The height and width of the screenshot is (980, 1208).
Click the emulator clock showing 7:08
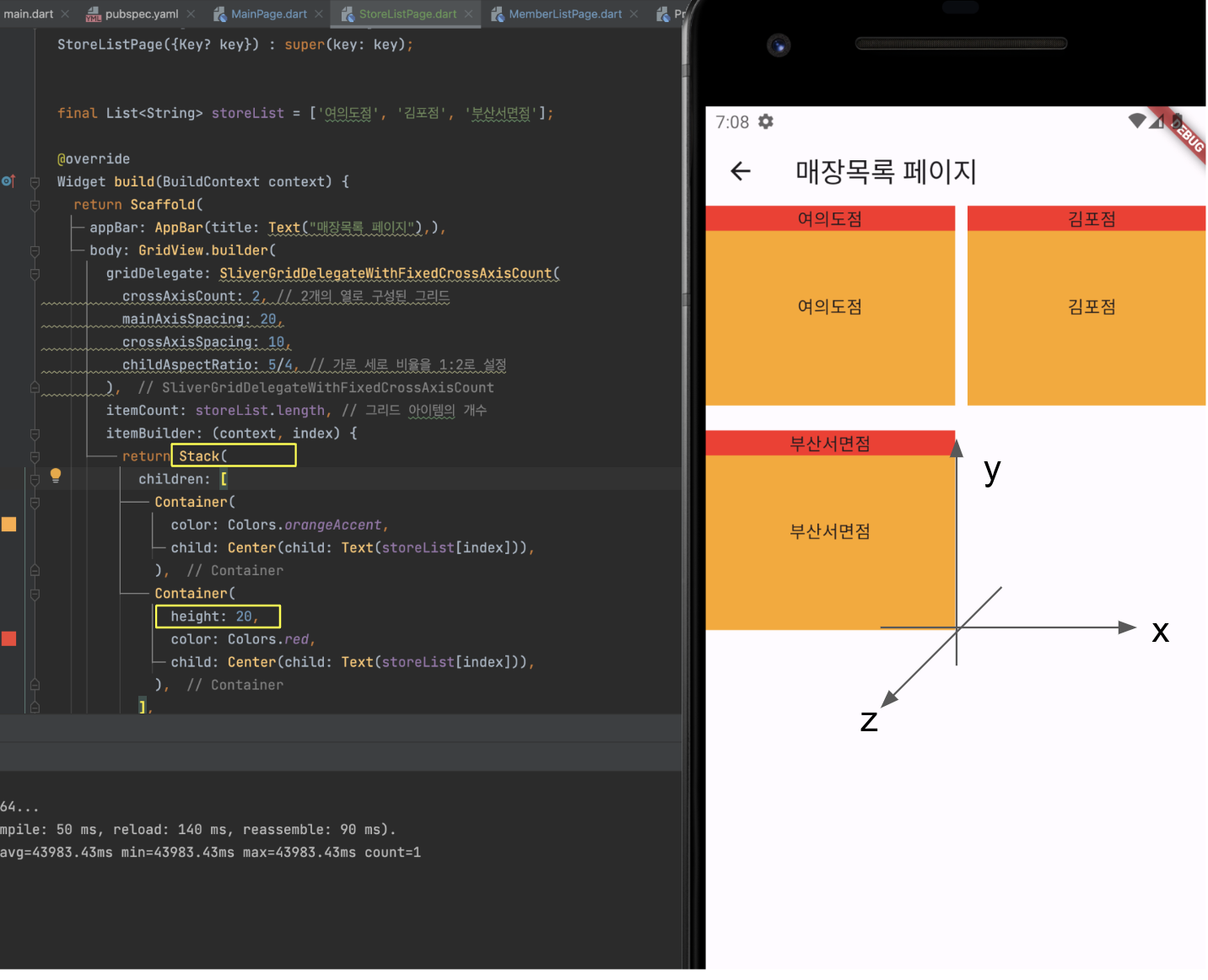pyautogui.click(x=732, y=122)
